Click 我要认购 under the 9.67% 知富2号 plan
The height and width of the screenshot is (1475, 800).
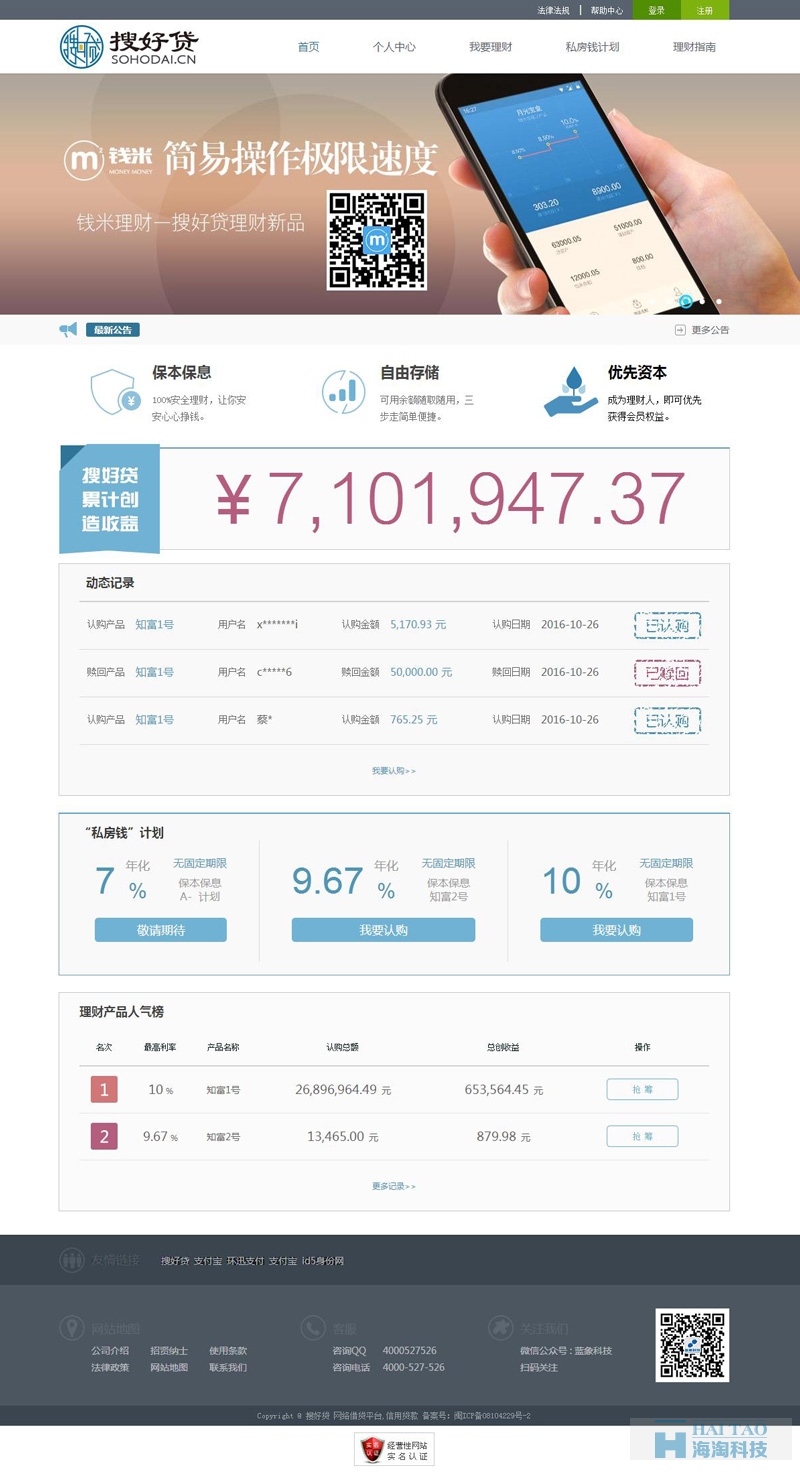384,930
